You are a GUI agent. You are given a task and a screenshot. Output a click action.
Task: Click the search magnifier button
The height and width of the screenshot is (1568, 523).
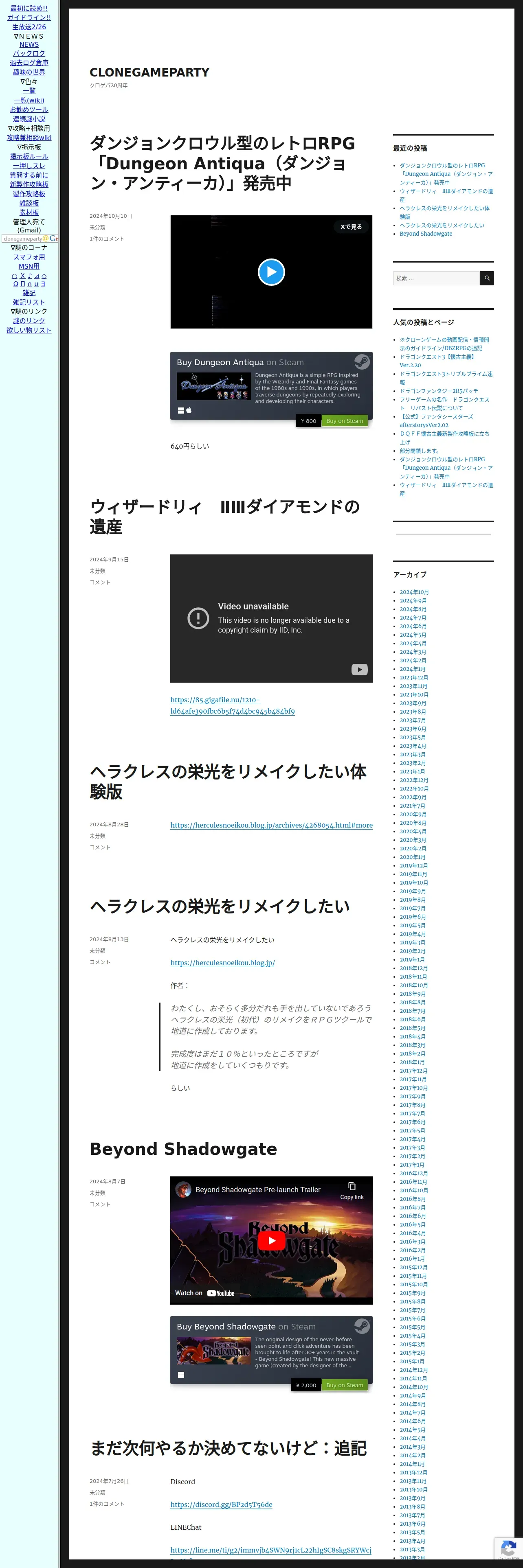(x=486, y=278)
